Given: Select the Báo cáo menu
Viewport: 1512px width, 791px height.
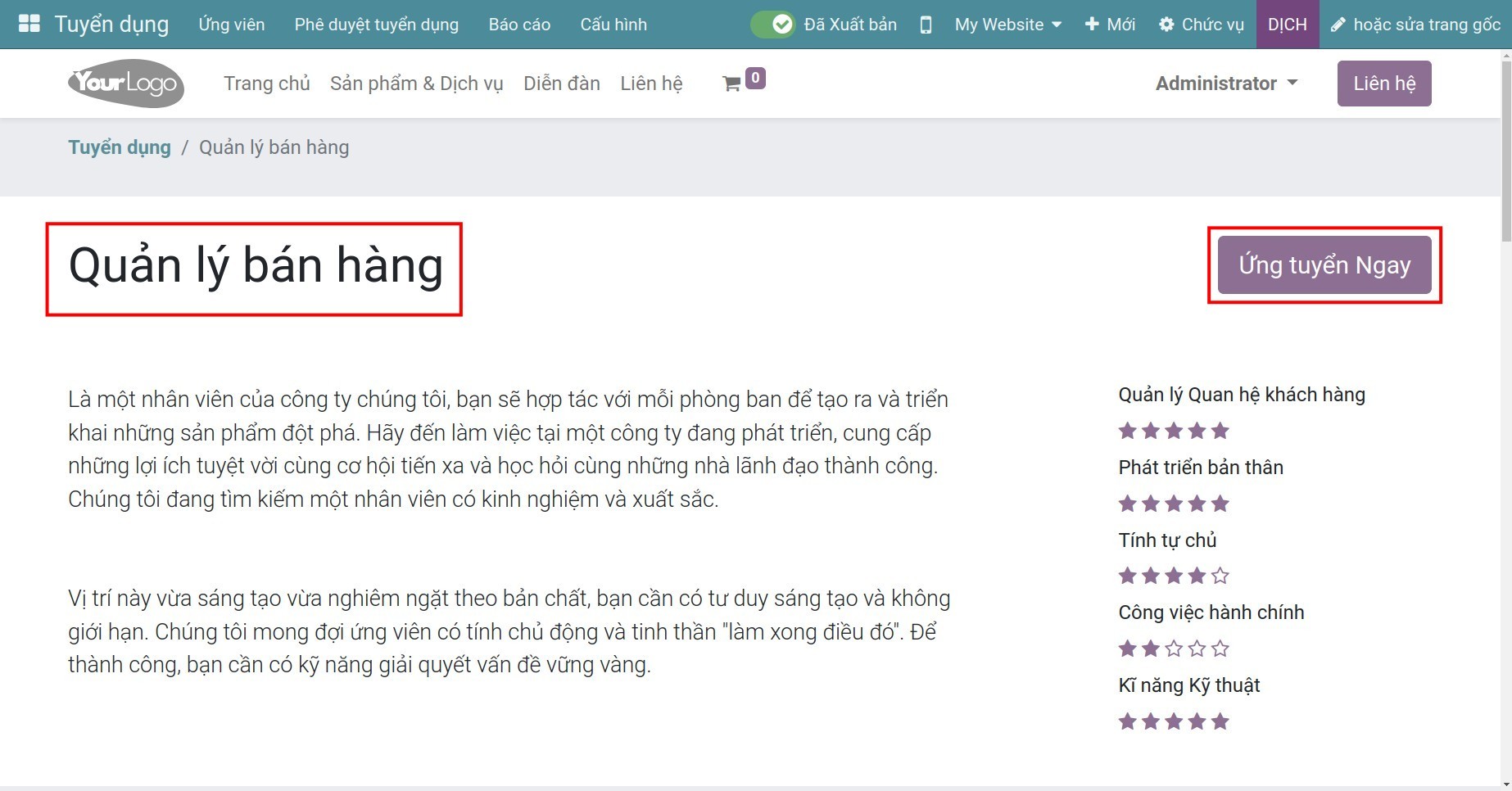Looking at the screenshot, I should click(x=518, y=24).
